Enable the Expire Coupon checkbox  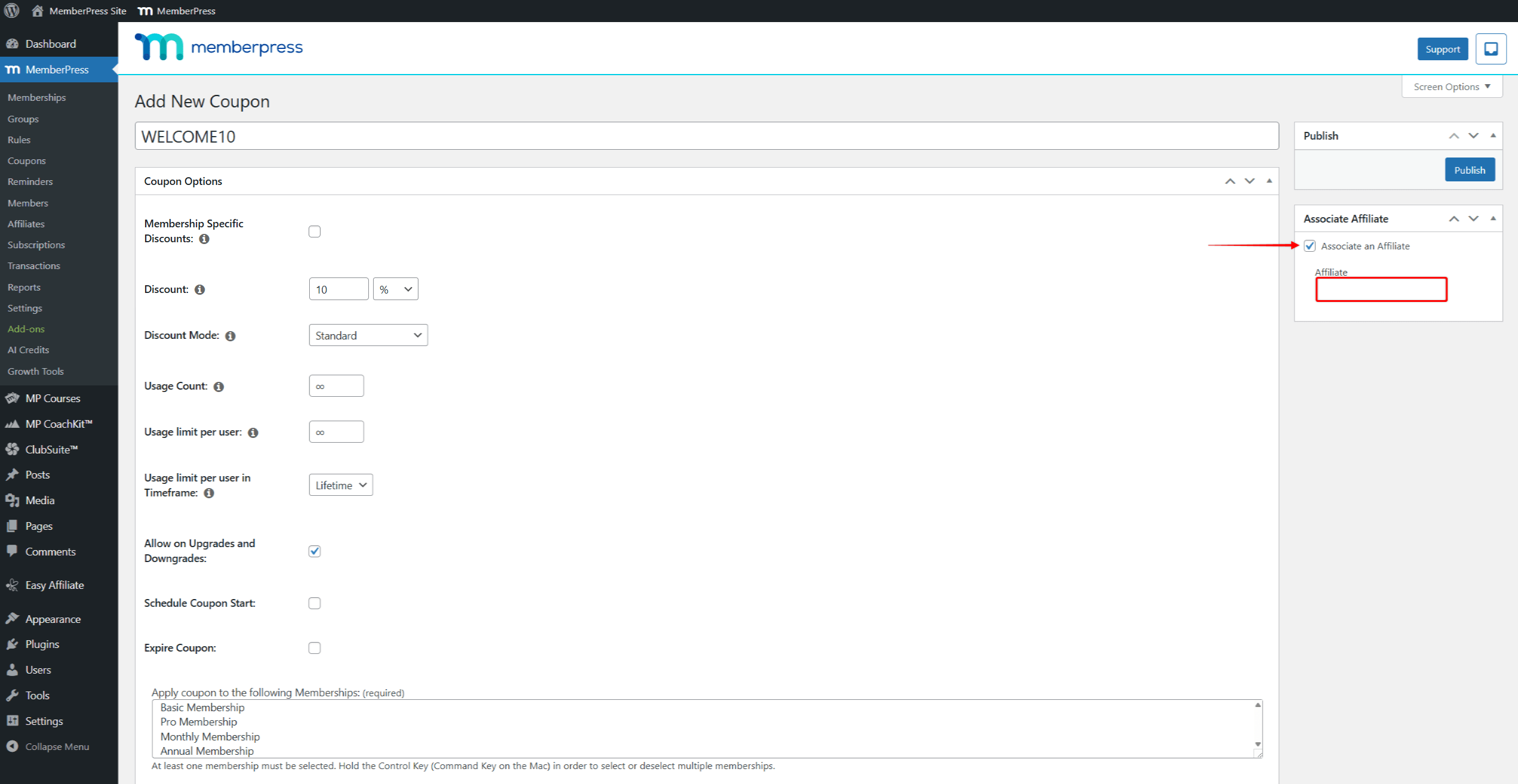pos(315,648)
